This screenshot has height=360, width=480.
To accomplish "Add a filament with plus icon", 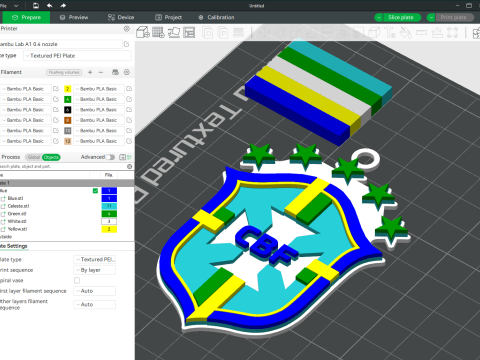I will (90, 72).
